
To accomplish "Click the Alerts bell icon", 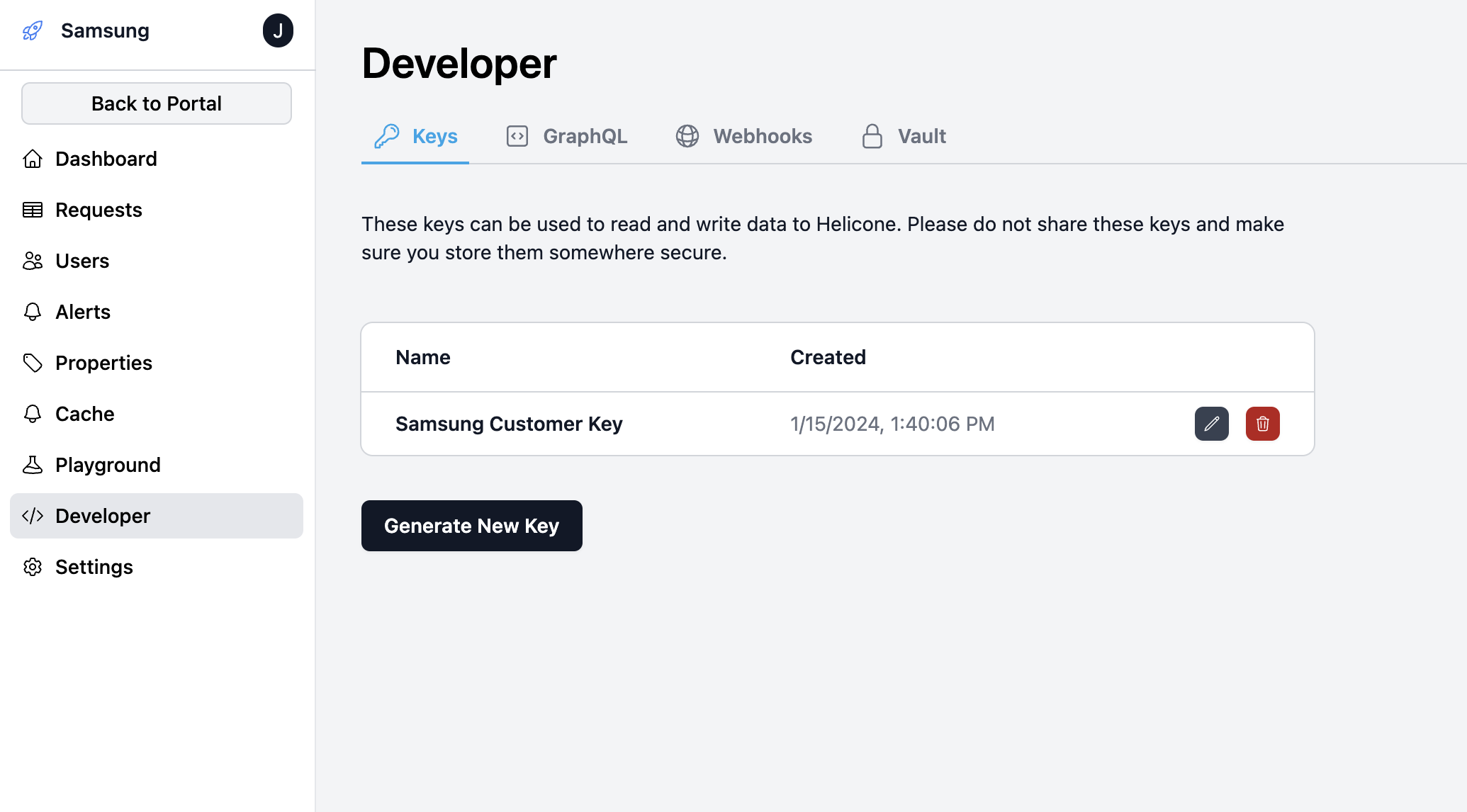I will click(33, 312).
